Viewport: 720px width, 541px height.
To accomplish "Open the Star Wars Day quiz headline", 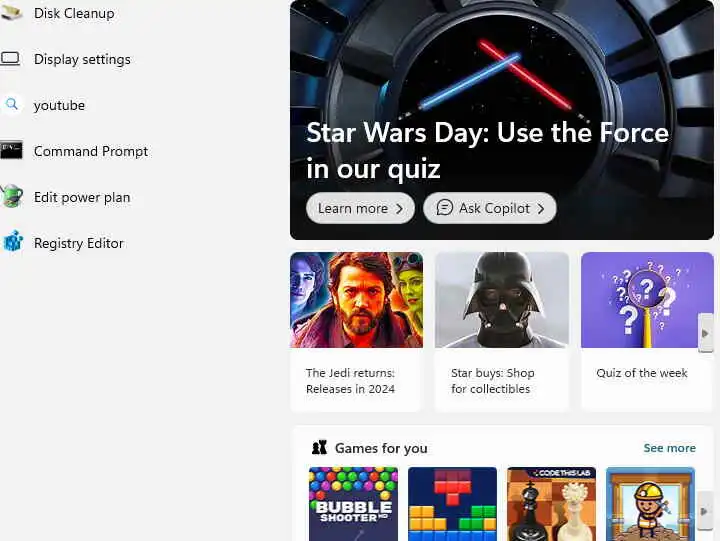I will [487, 151].
